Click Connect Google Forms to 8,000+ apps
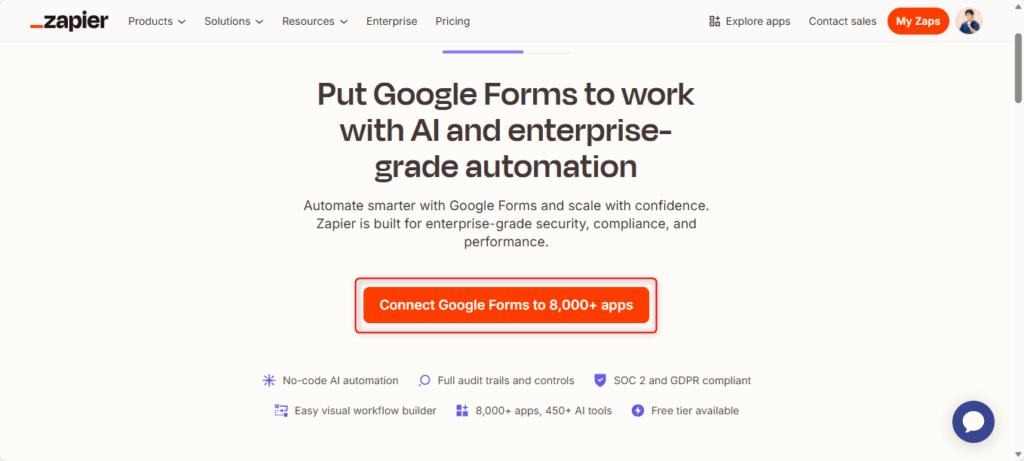 (506, 305)
